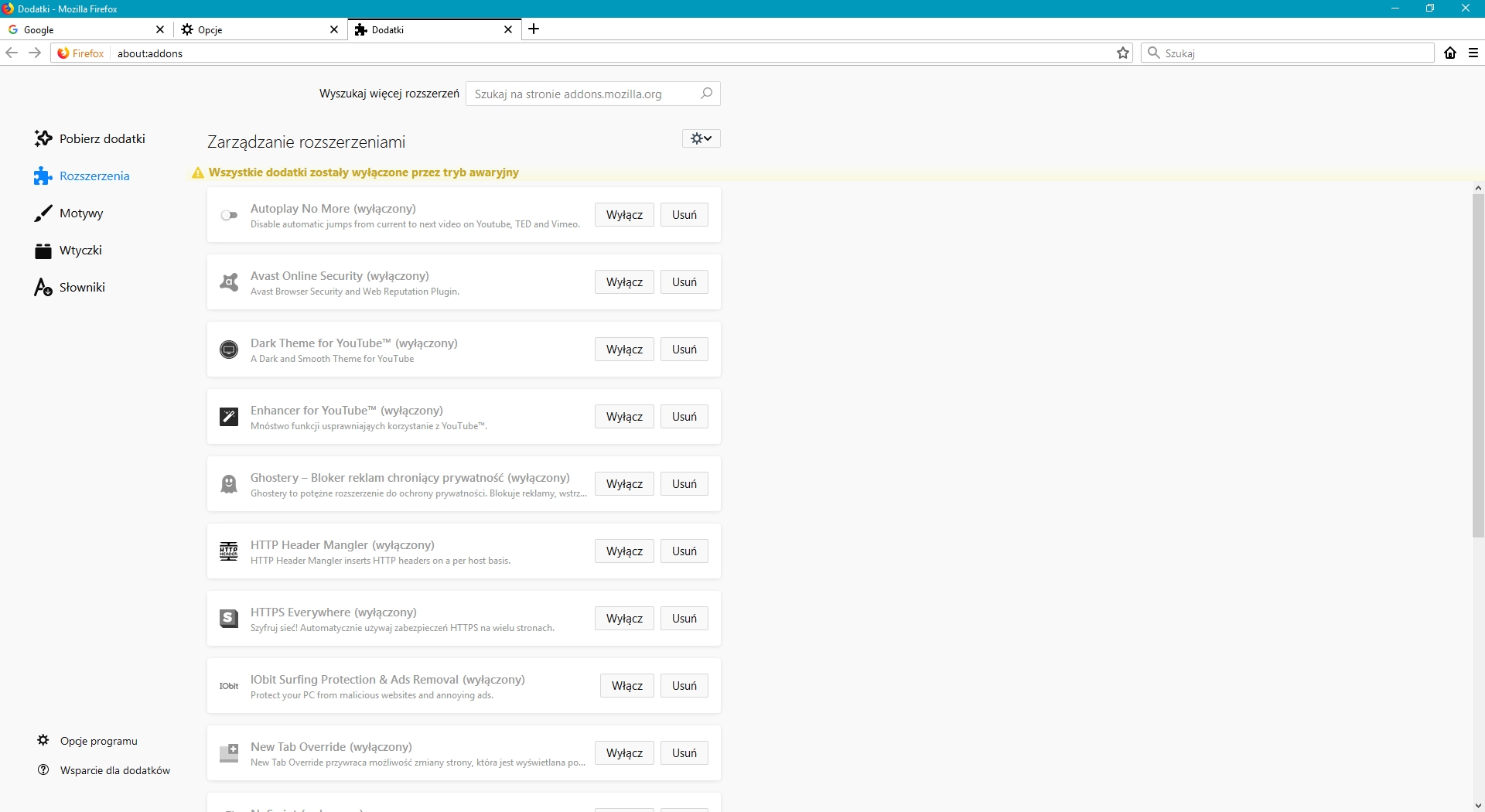Click the Ghostery ghost icon
The image size is (1485, 812).
click(x=229, y=484)
